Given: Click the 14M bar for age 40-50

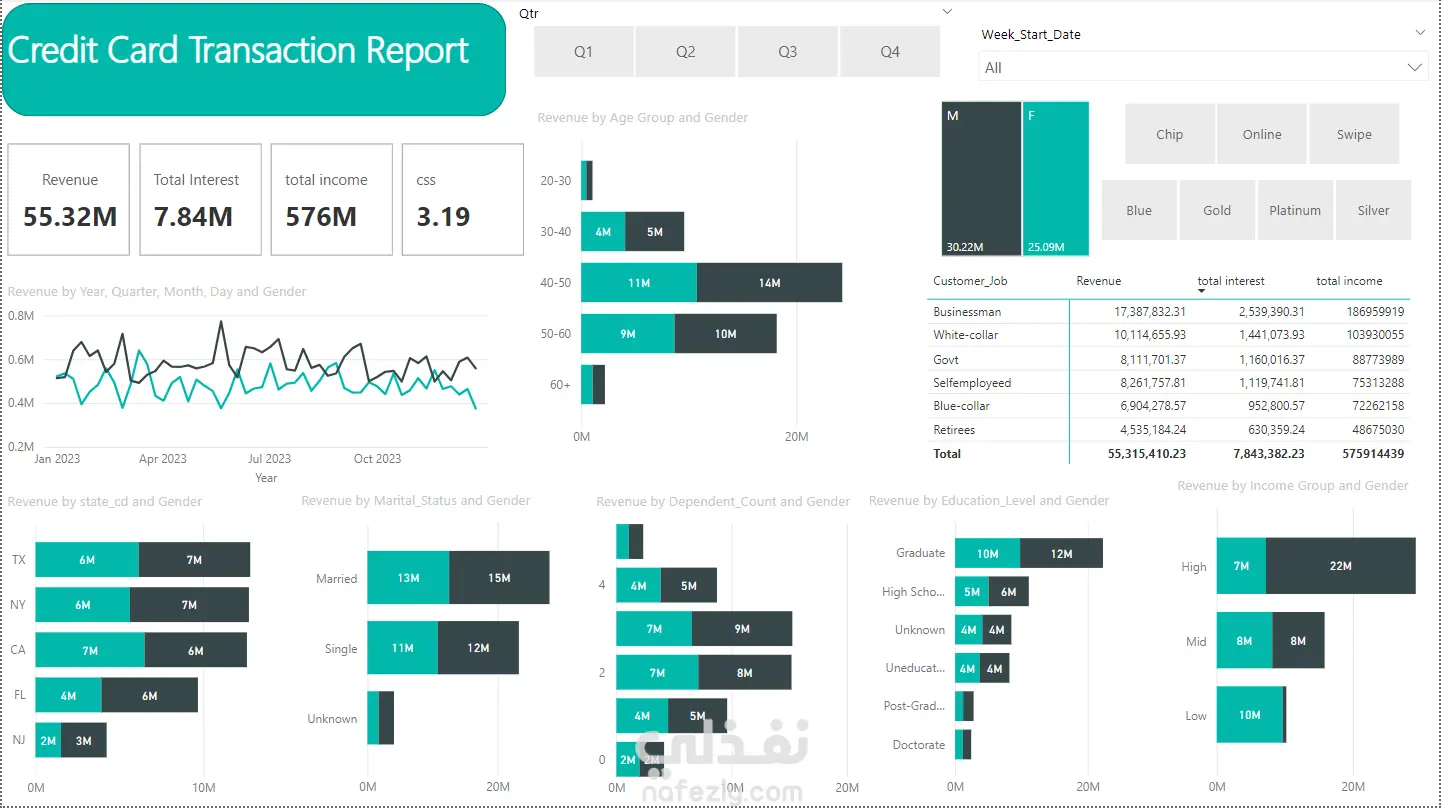Looking at the screenshot, I should [x=769, y=283].
